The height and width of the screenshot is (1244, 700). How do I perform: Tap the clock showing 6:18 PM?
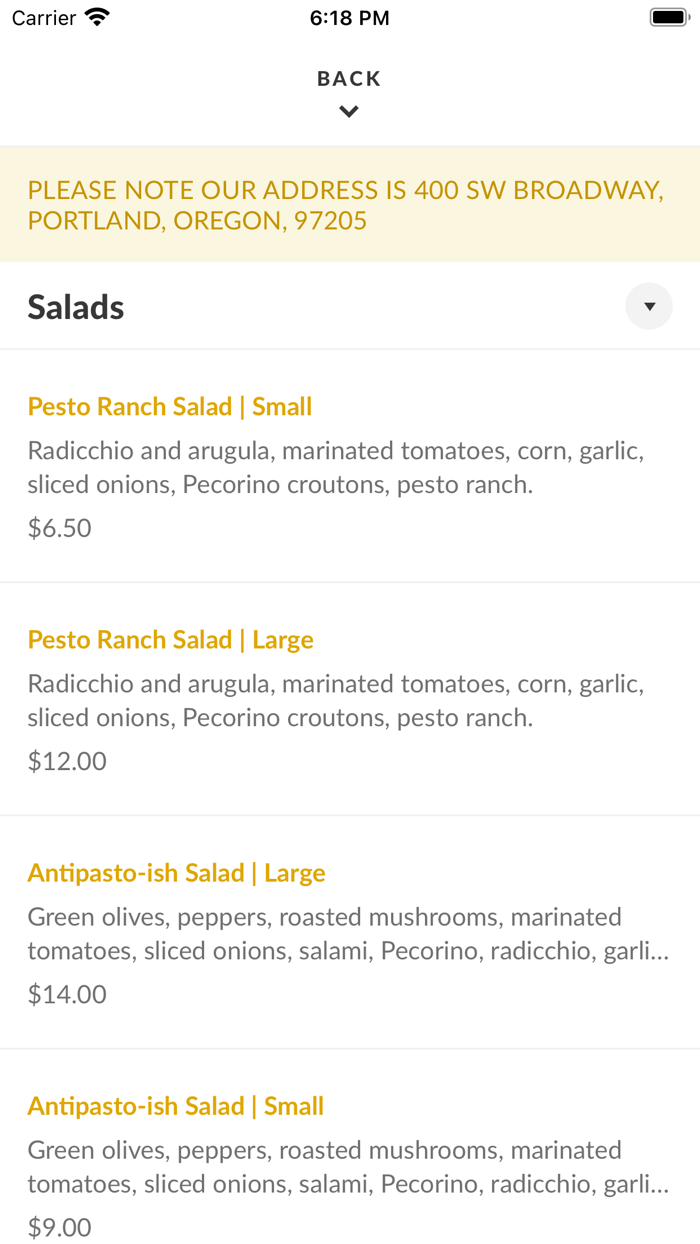(x=349, y=16)
